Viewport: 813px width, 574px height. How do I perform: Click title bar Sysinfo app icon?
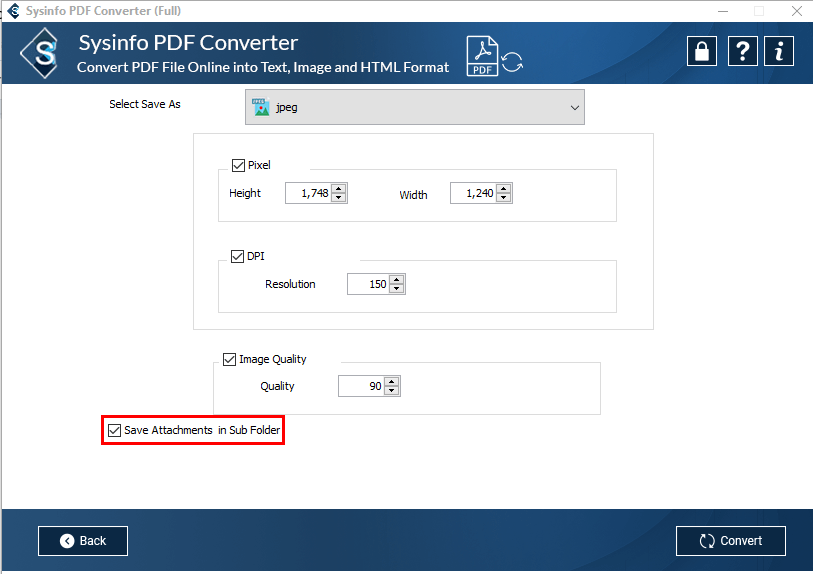pyautogui.click(x=13, y=11)
